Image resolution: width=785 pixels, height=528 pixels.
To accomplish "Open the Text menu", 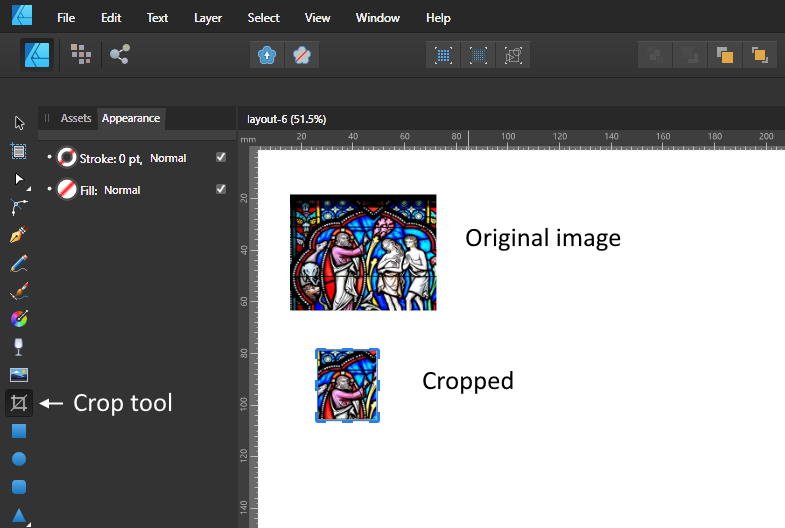I will (x=157, y=18).
